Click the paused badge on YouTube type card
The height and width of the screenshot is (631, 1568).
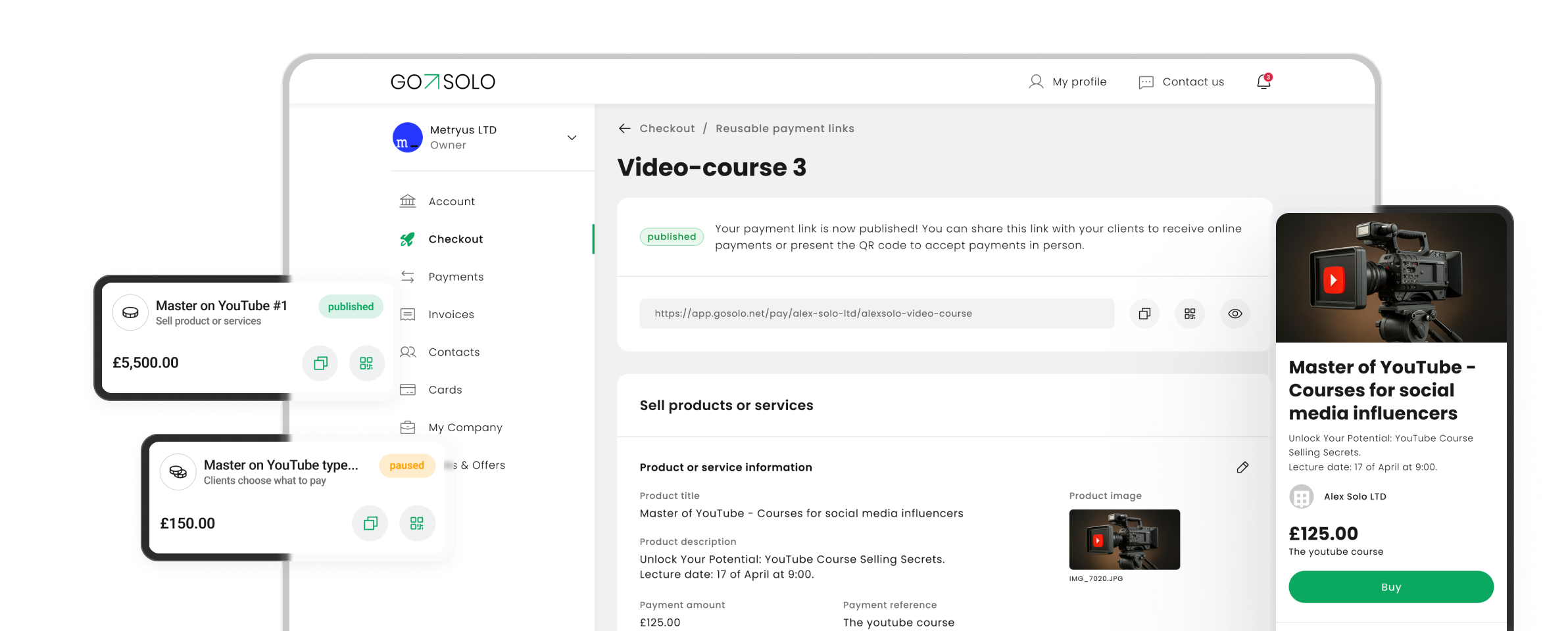(x=406, y=465)
